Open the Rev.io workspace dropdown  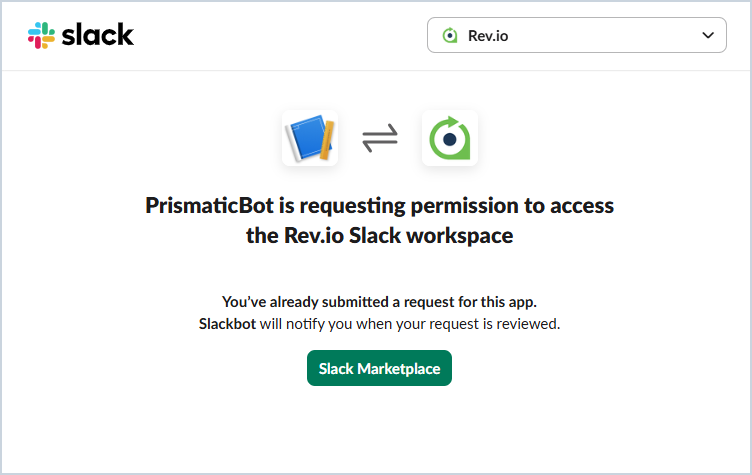[576, 36]
